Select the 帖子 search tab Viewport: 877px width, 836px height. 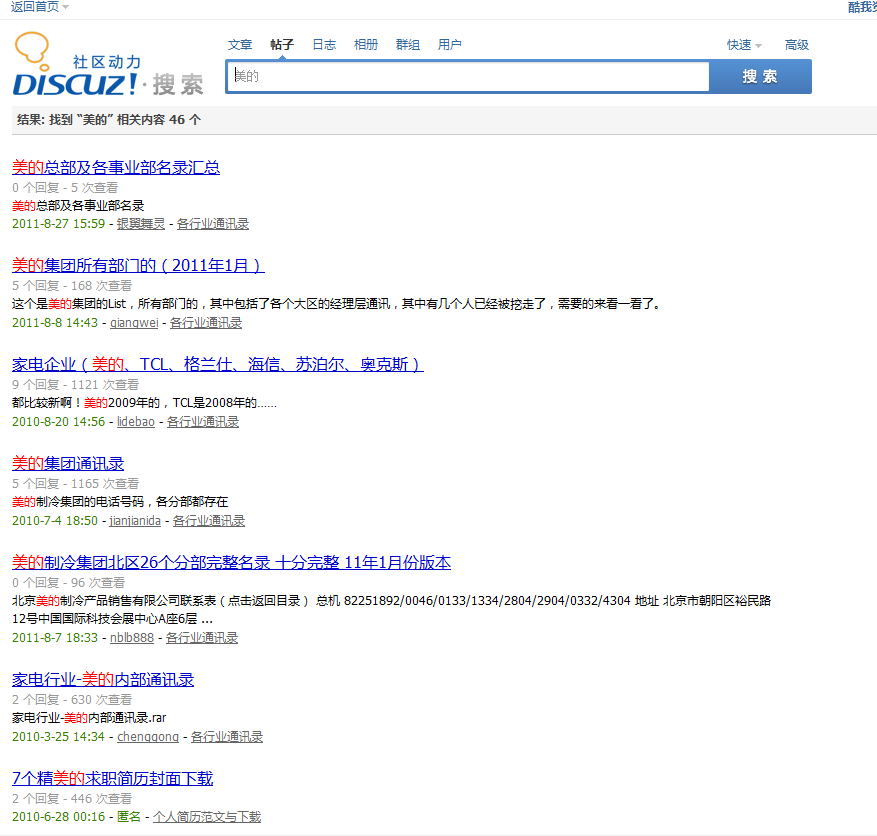tap(282, 45)
